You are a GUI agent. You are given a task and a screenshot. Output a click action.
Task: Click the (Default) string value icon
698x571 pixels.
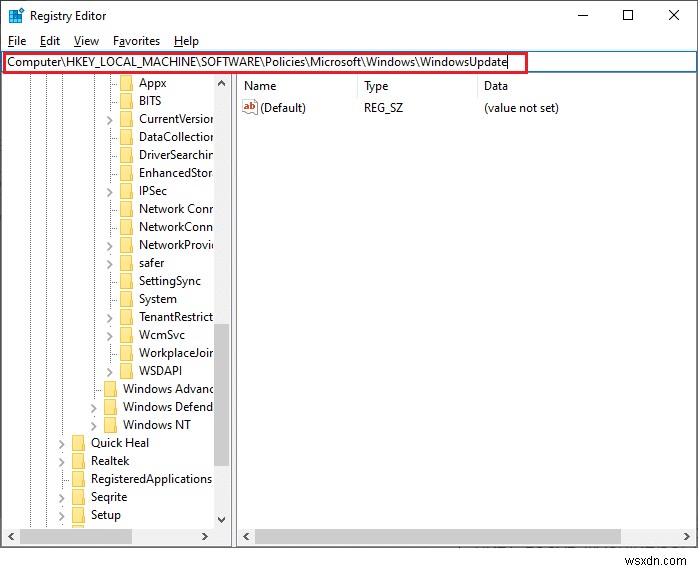(250, 107)
